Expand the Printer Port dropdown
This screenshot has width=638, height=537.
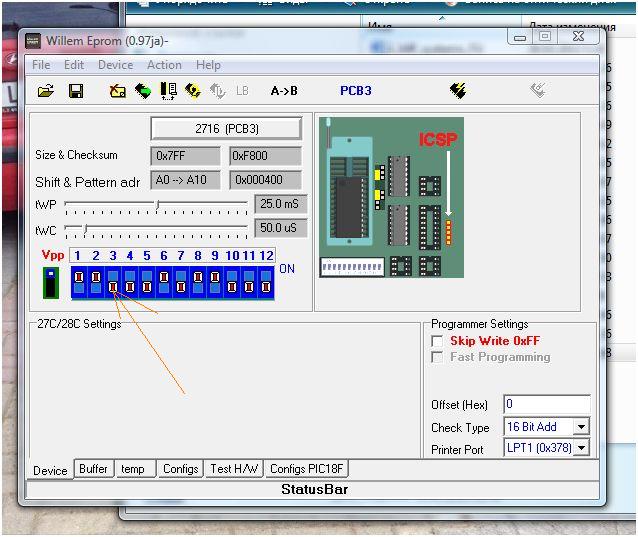click(580, 448)
